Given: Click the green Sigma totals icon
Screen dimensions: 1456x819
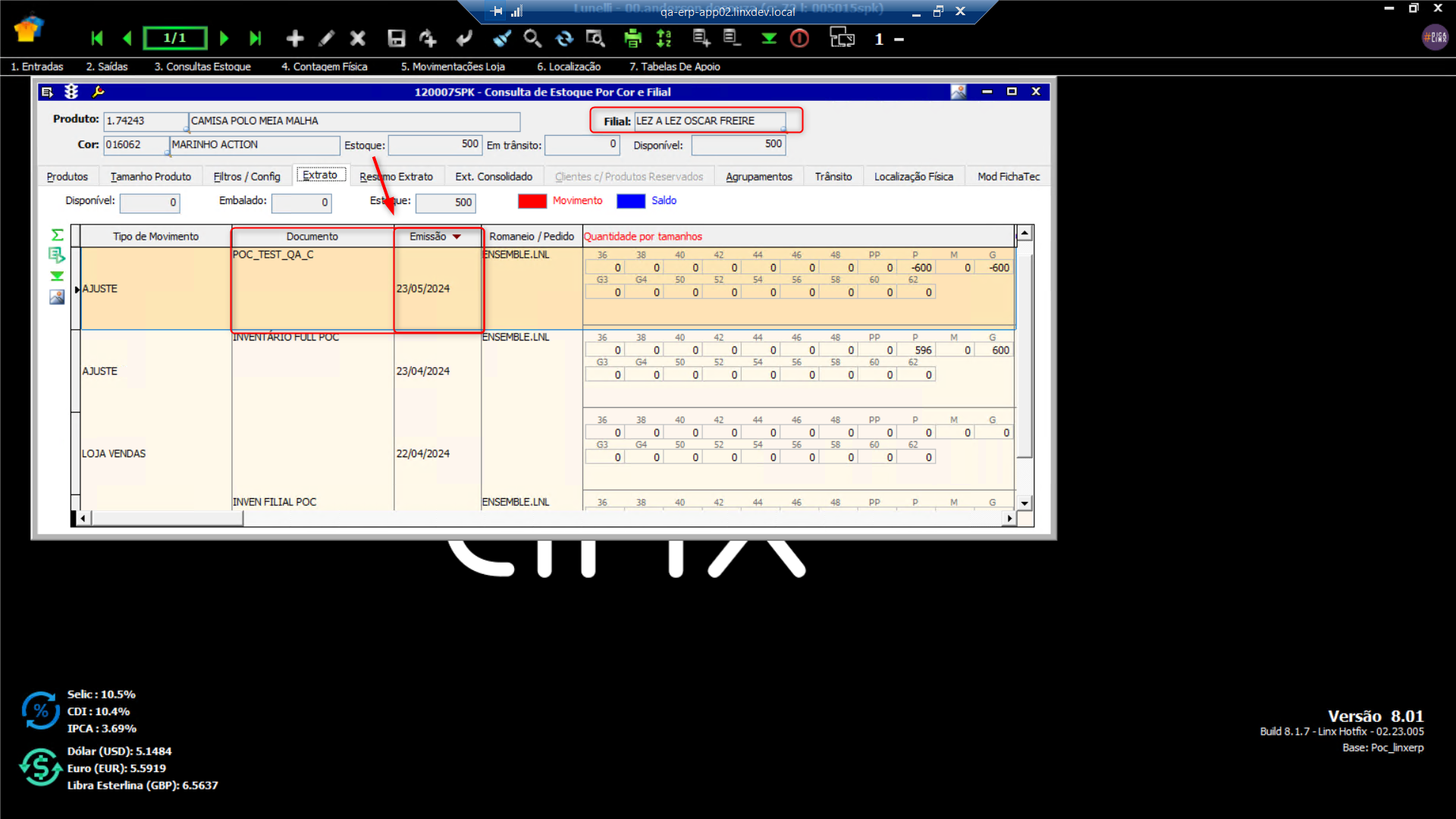Looking at the screenshot, I should (x=57, y=235).
